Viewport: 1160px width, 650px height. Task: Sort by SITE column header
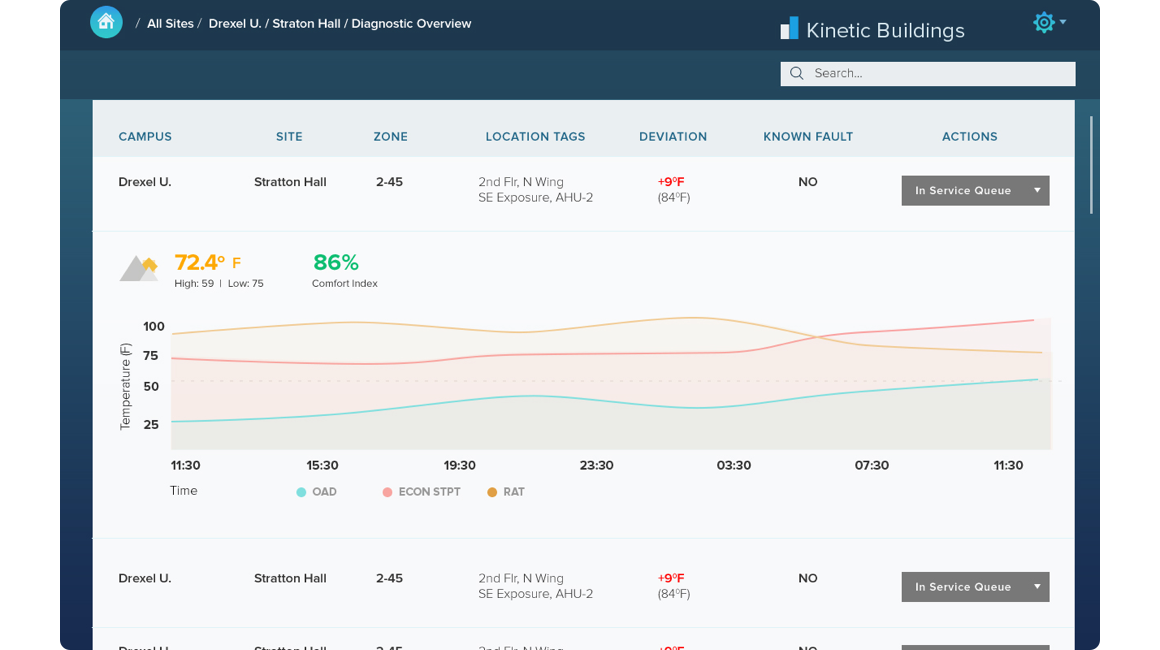289,136
